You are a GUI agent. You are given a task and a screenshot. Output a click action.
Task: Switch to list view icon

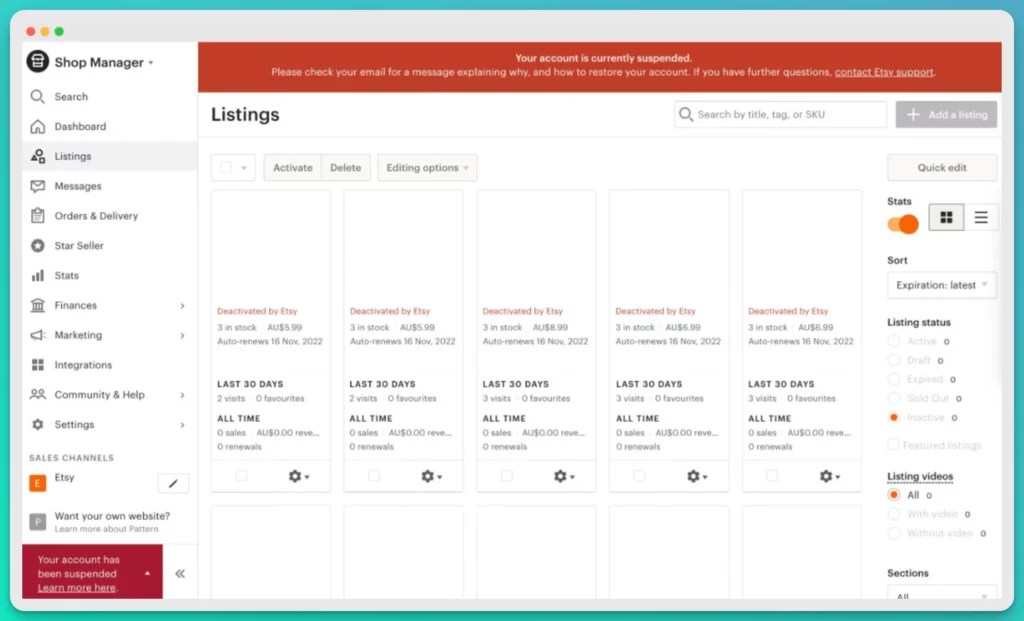tap(981, 217)
